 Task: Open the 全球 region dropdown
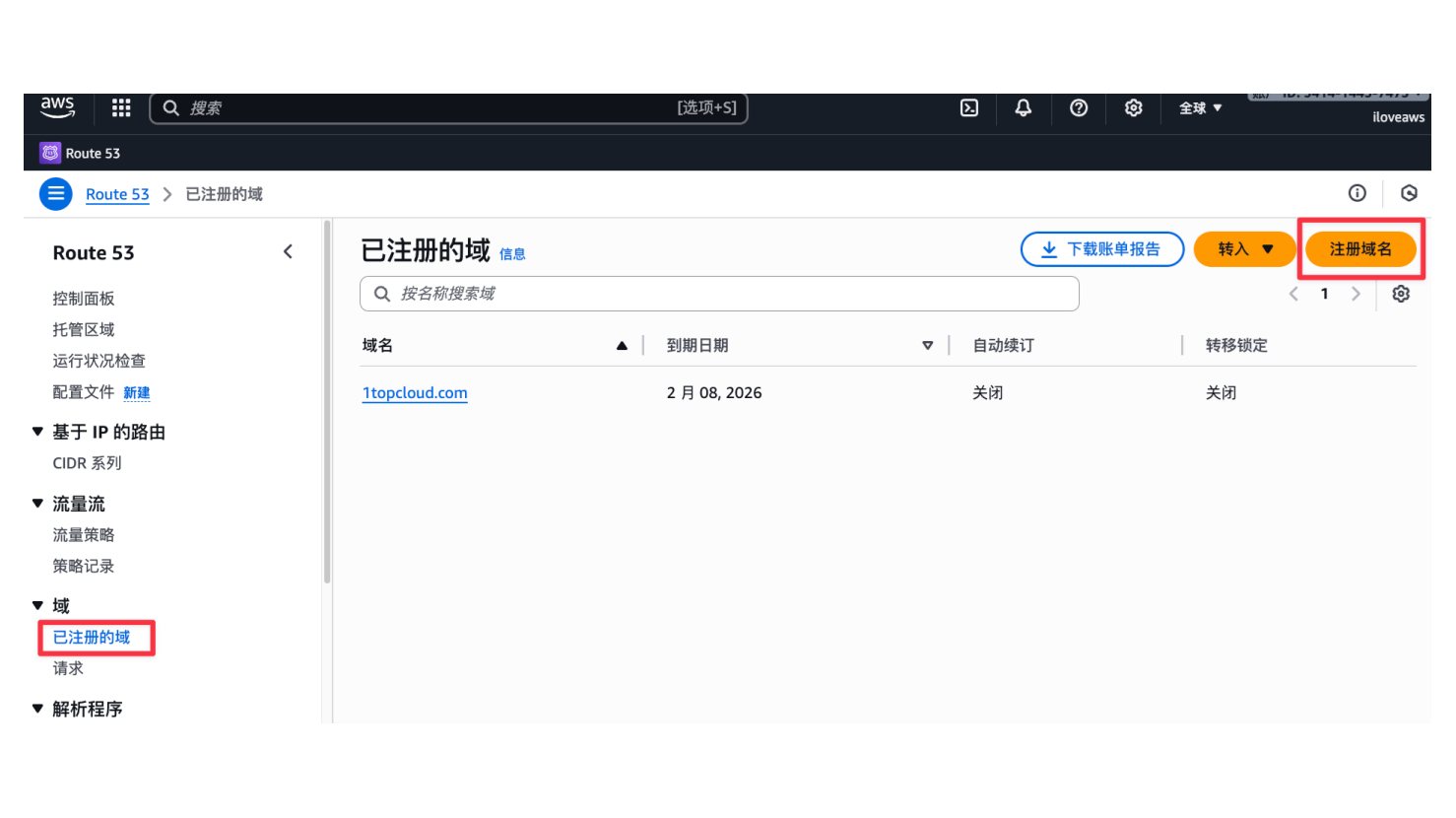click(1200, 108)
